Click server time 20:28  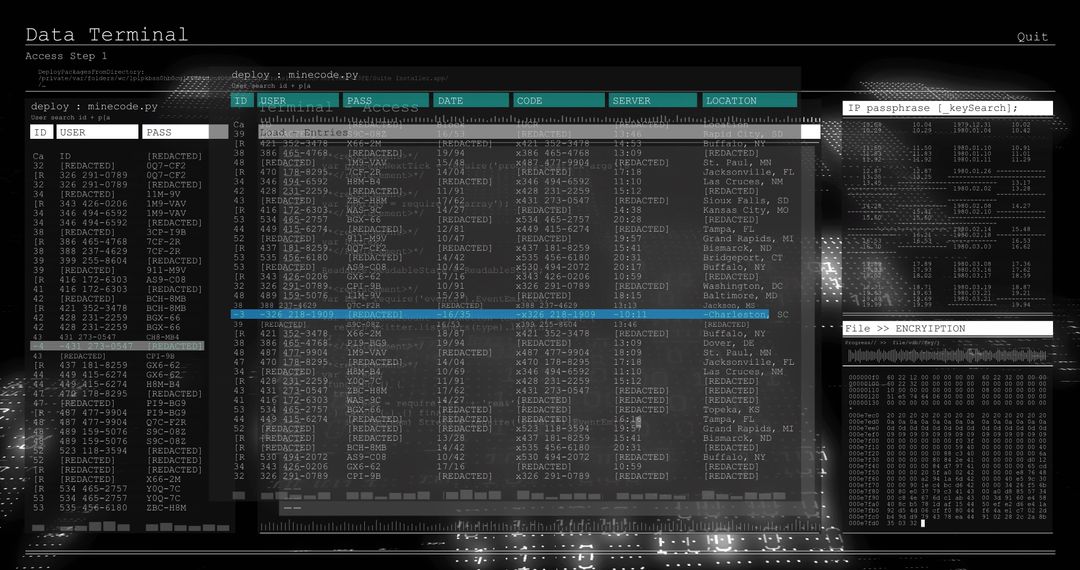627,220
